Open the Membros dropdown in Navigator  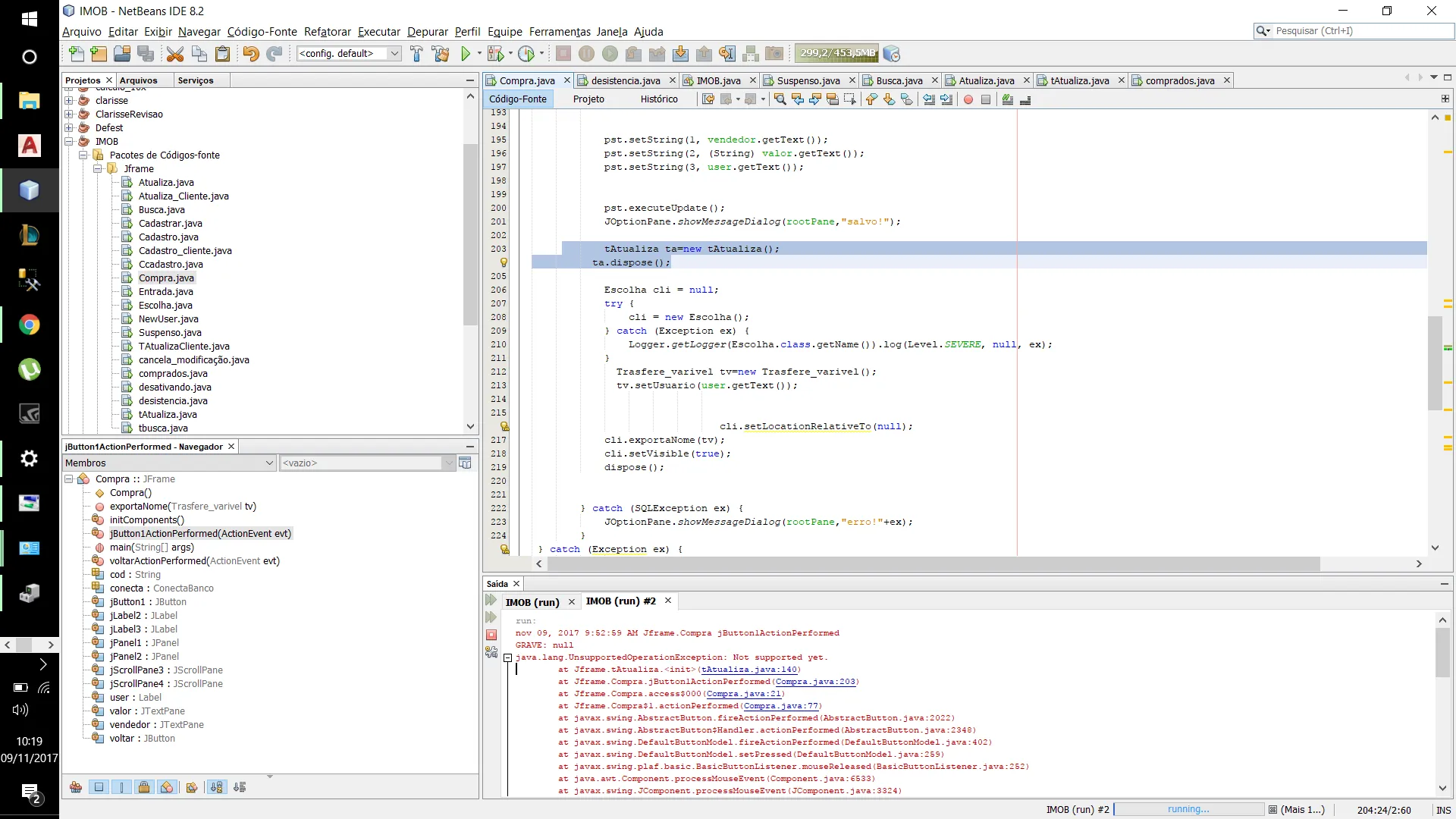coord(169,463)
